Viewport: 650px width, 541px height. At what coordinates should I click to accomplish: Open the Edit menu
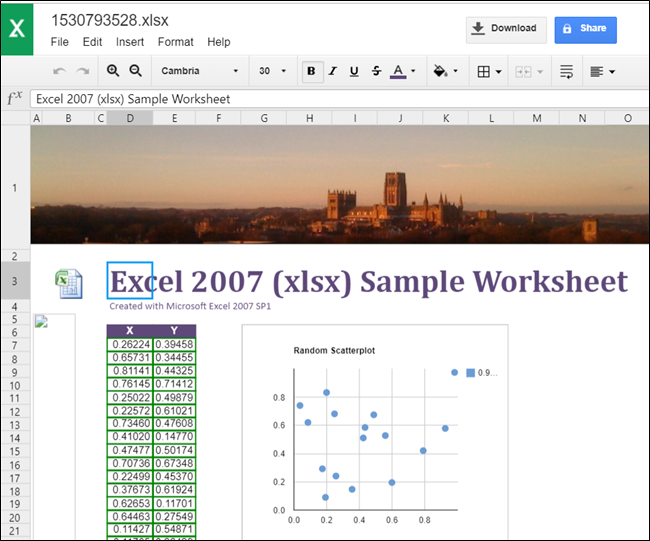(x=92, y=42)
